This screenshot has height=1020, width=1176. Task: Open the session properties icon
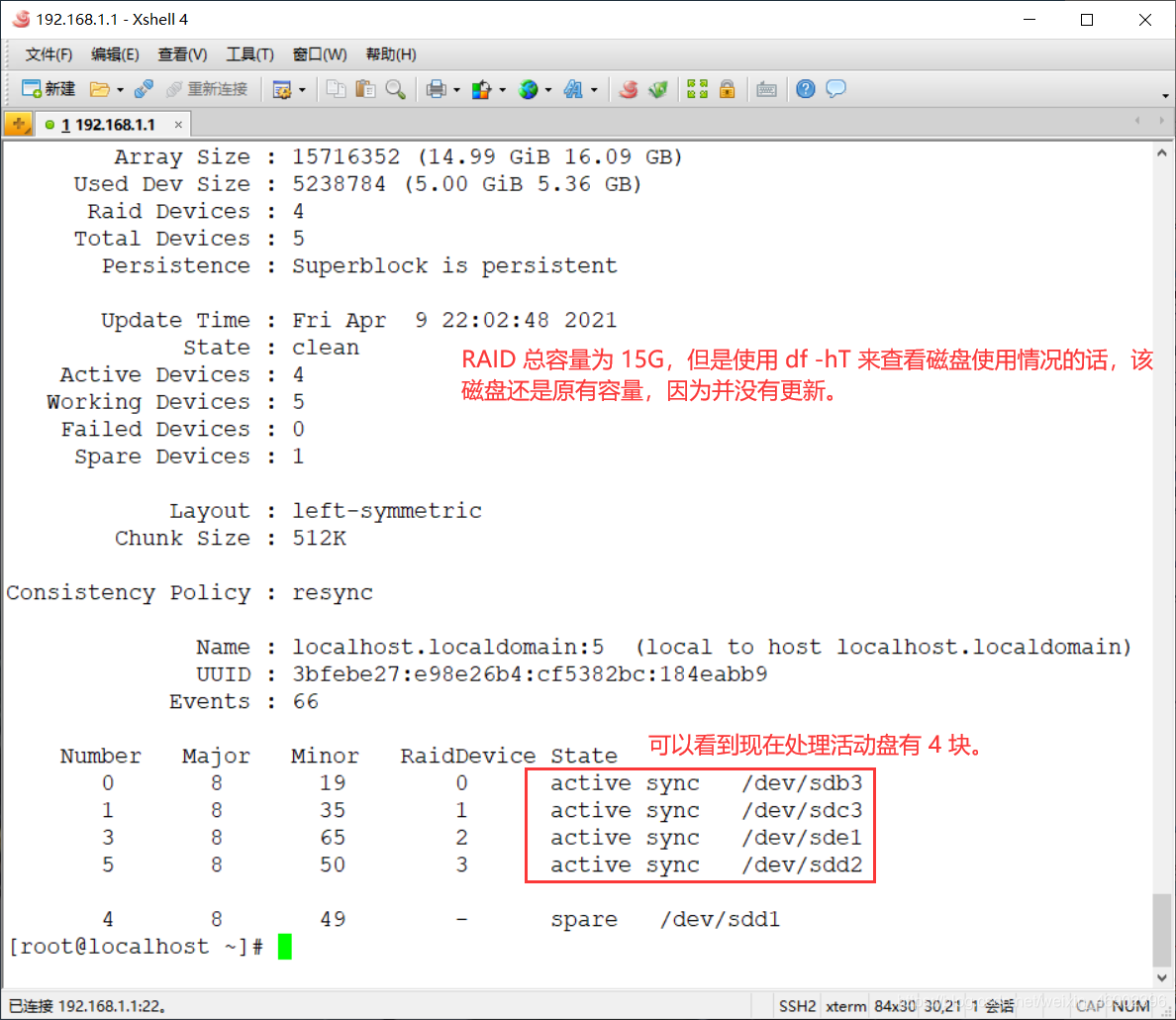[x=282, y=90]
